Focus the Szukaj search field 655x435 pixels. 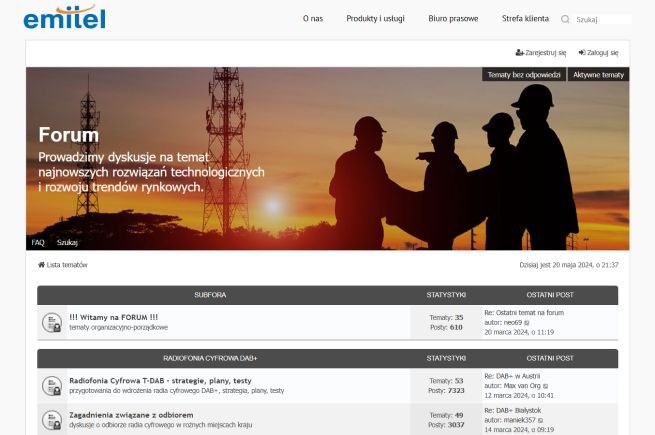pyautogui.click(x=603, y=19)
